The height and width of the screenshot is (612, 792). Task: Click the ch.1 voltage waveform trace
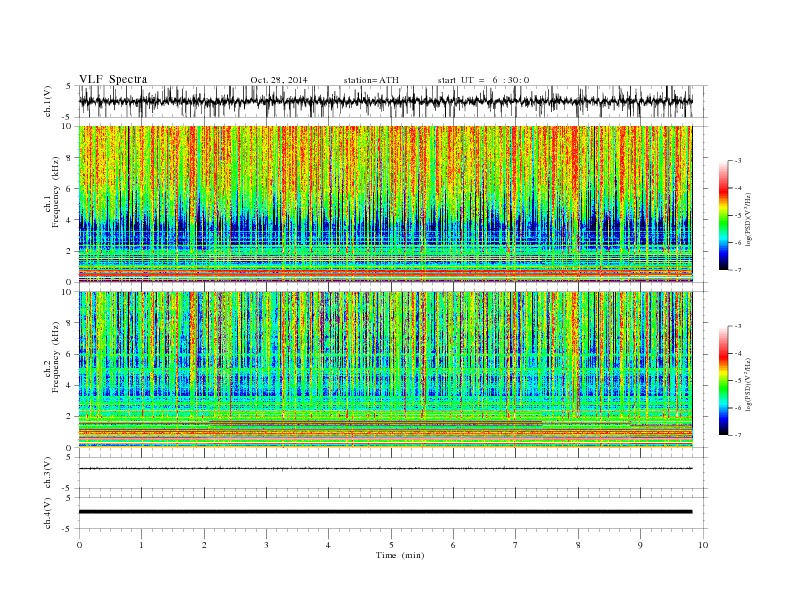385,101
